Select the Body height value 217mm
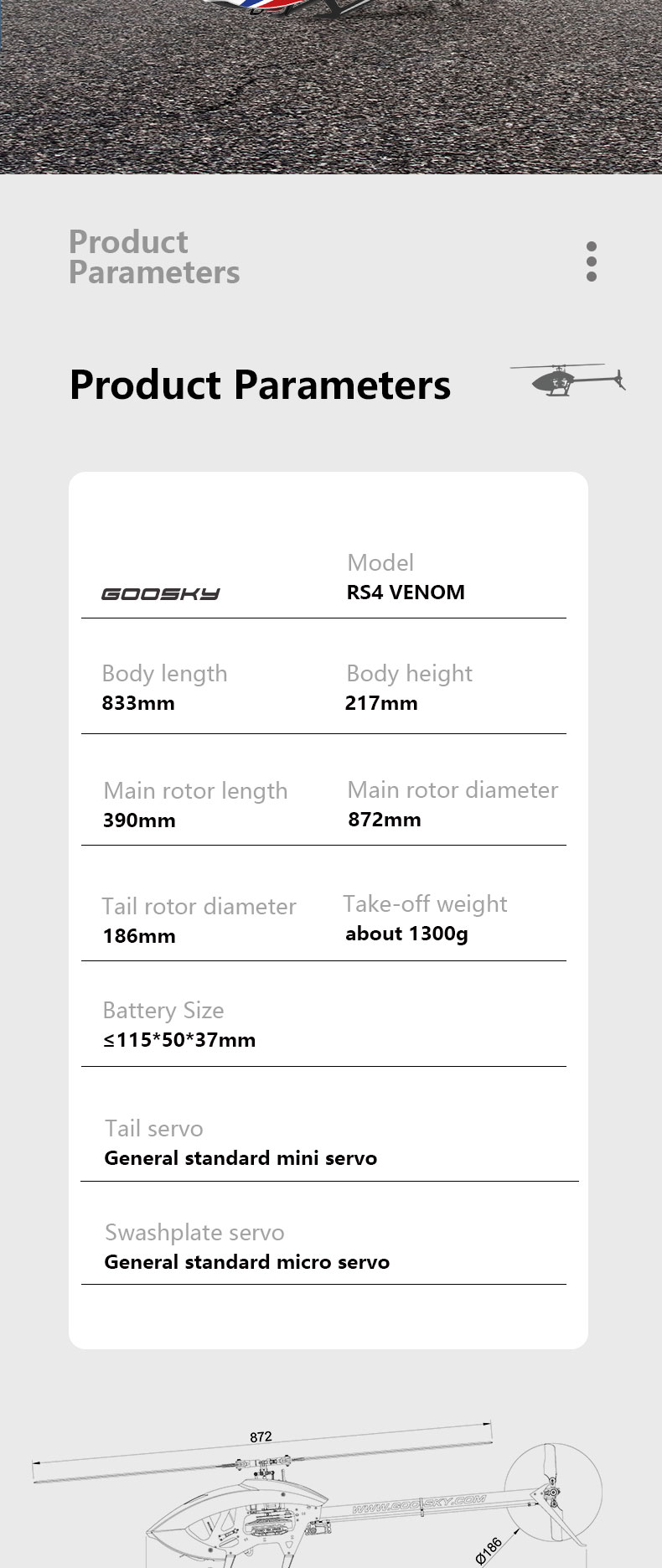This screenshot has width=662, height=1568. pyautogui.click(x=381, y=703)
